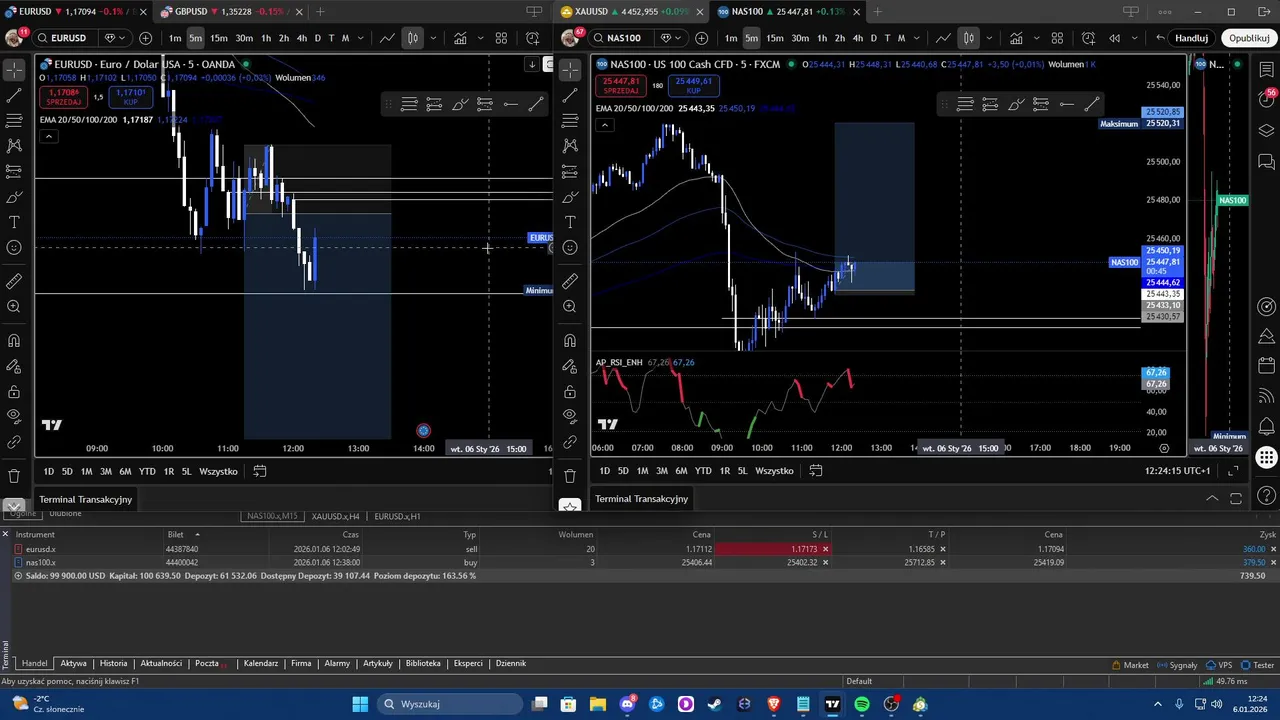Open the Indicators menu in EURUSD window

pyautogui.click(x=460, y=38)
